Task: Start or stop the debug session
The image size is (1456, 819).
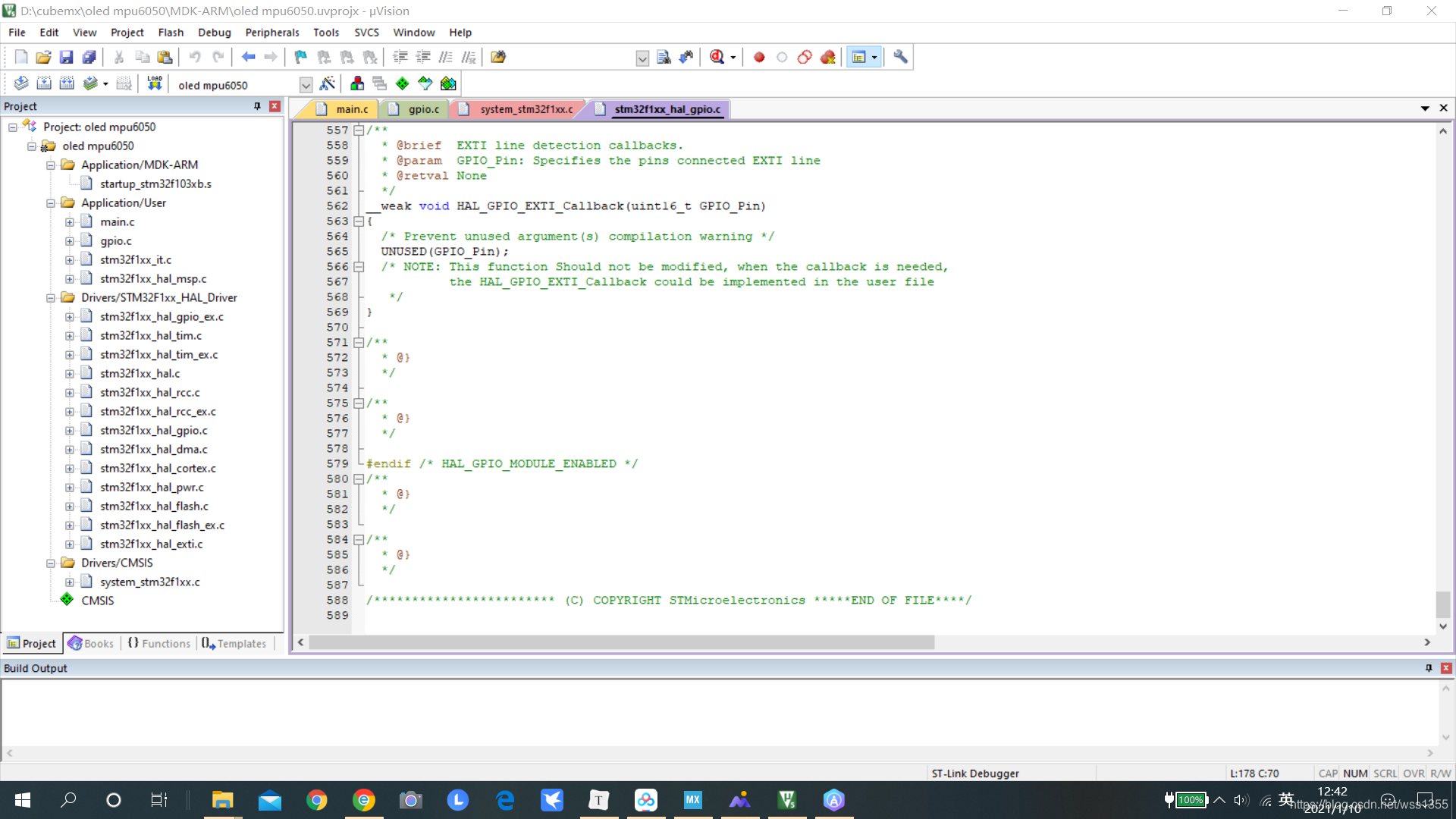Action: (x=717, y=57)
